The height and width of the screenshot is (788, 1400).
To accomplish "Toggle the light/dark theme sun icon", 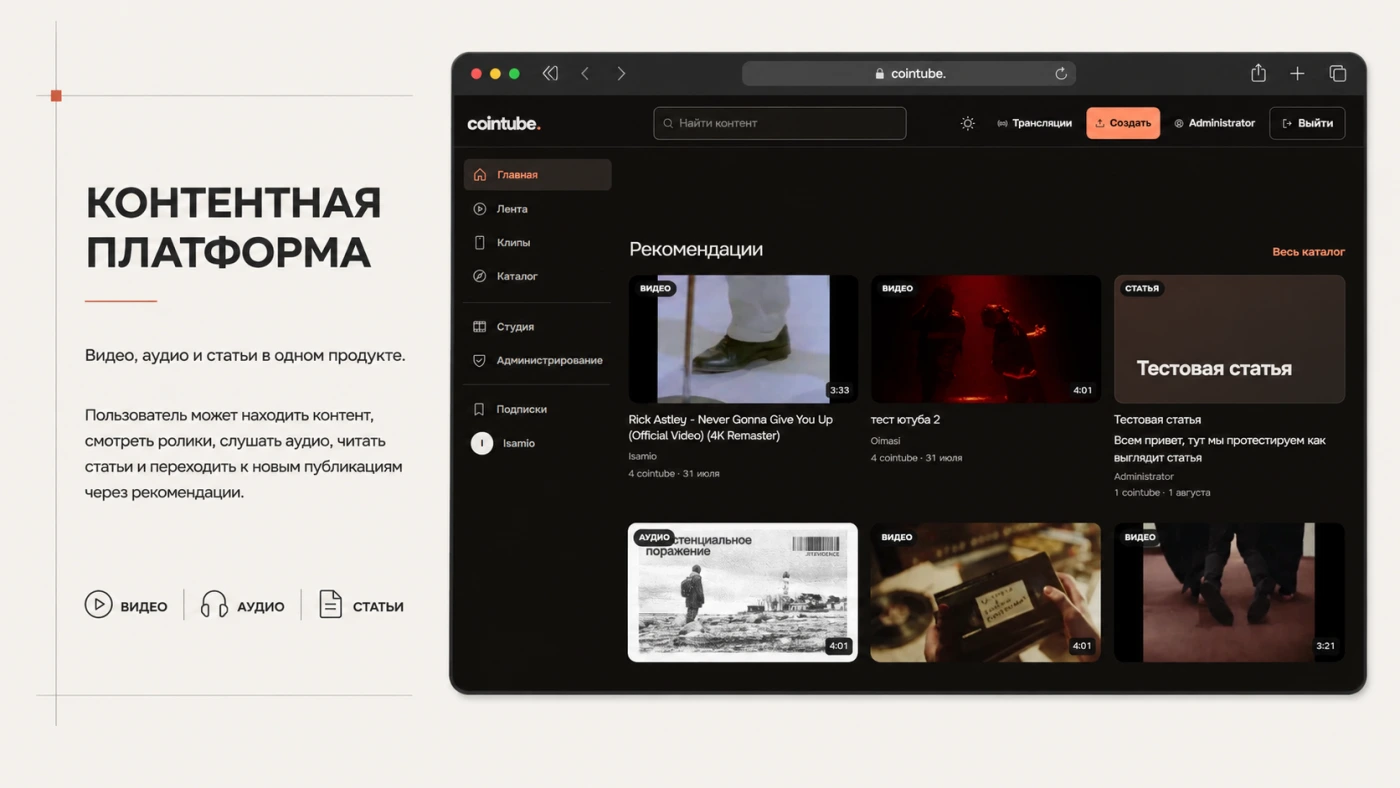I will (x=967, y=123).
